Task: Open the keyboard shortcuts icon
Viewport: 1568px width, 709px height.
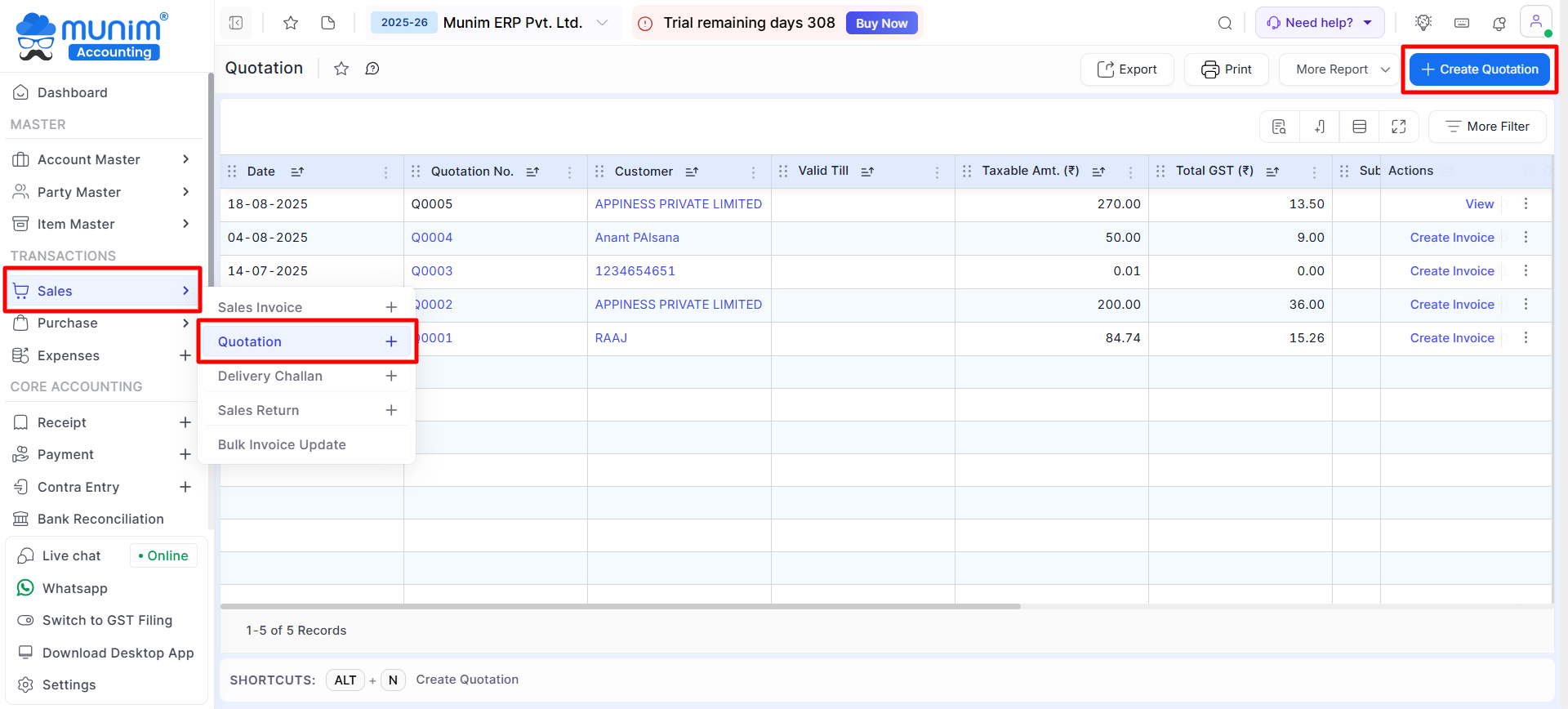Action: point(1462,23)
